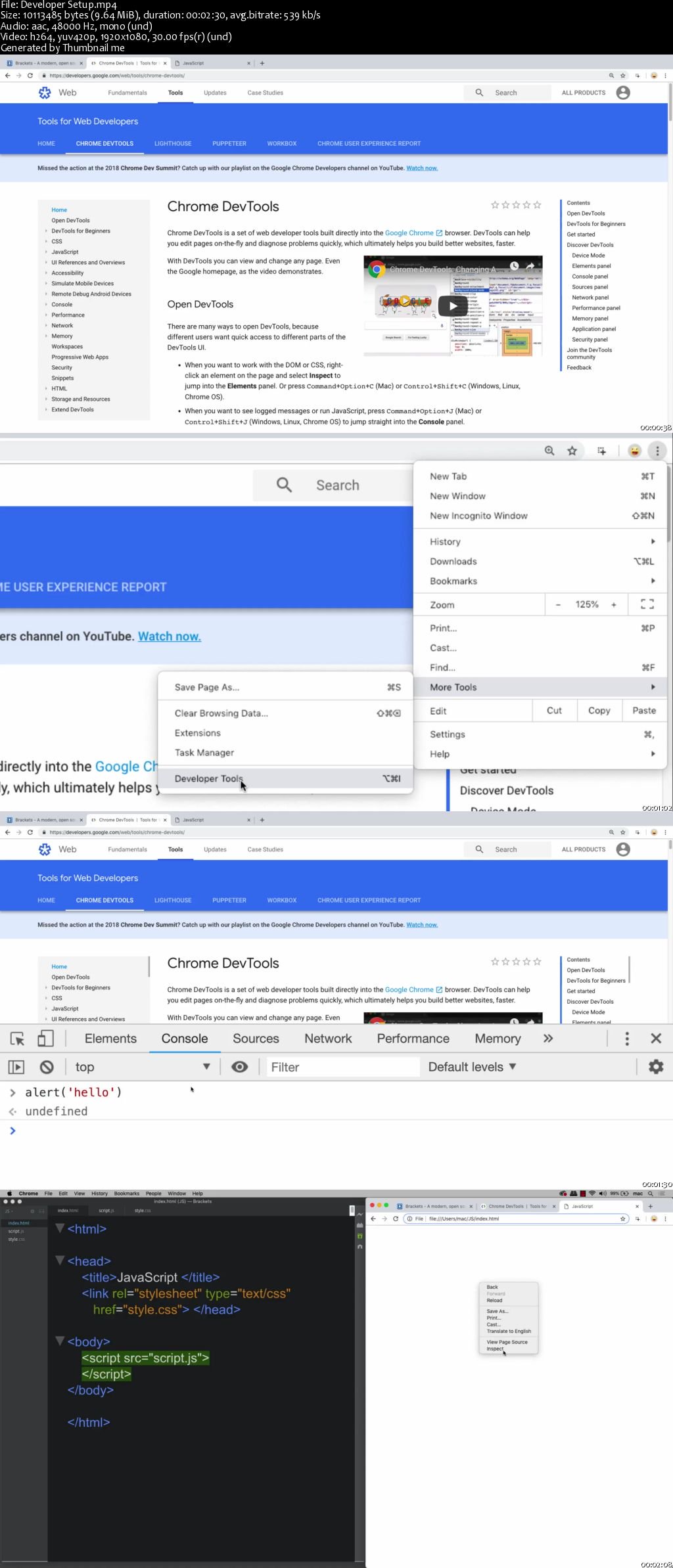The width and height of the screenshot is (673, 1568).
Task: Select the DevTools inspect element cursor icon
Action: (x=18, y=1039)
